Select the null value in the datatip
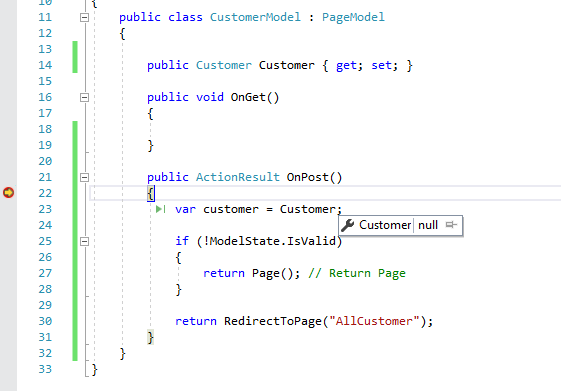 coord(428,225)
